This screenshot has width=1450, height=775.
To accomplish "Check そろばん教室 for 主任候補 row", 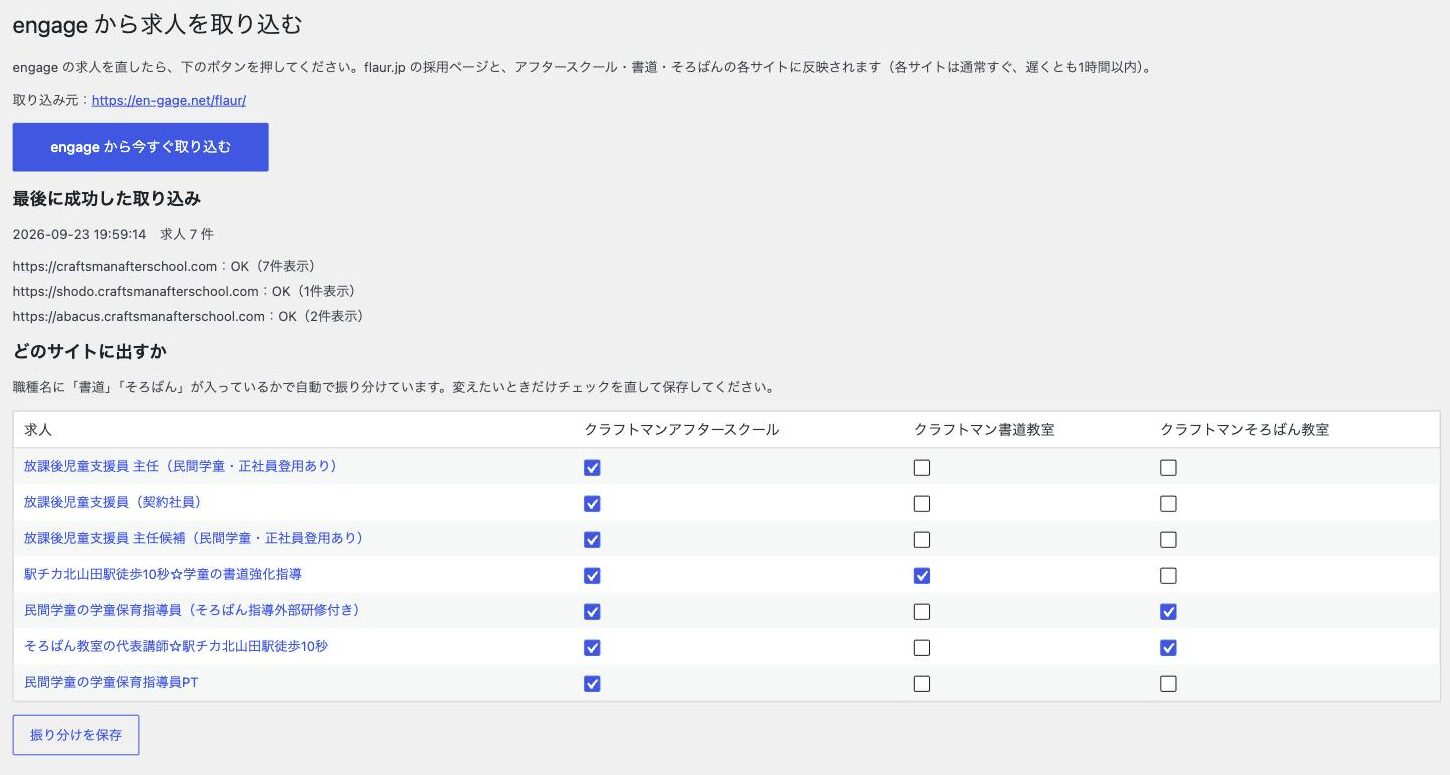I will tap(1168, 540).
